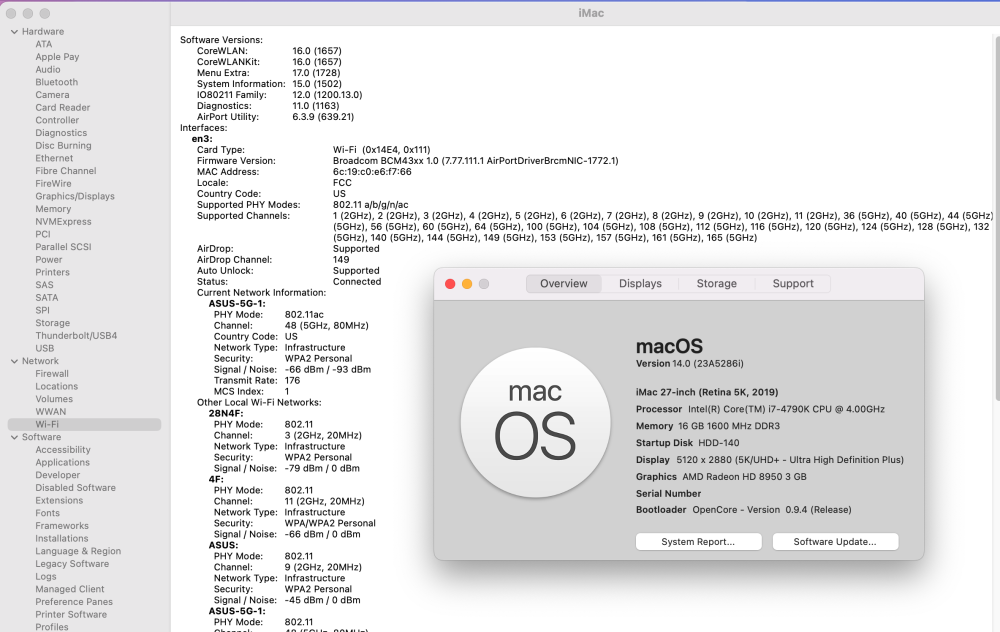Select Printer Software in the sidebar
The height and width of the screenshot is (632, 1000).
[x=71, y=615]
